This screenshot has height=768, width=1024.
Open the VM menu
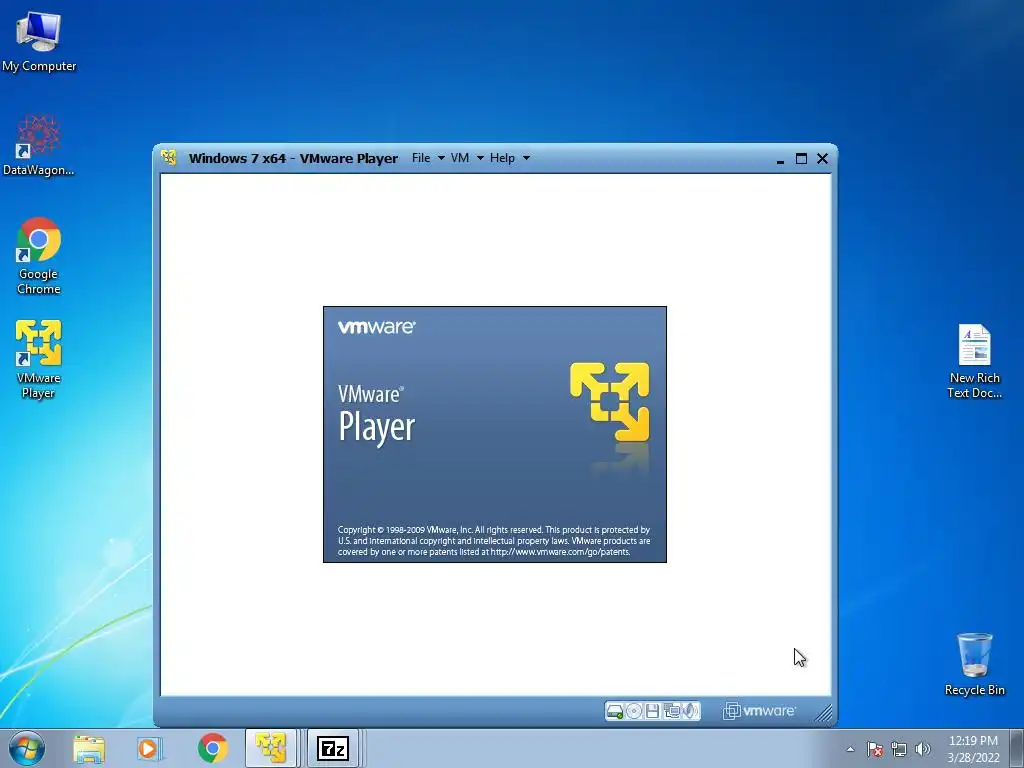[x=460, y=158]
